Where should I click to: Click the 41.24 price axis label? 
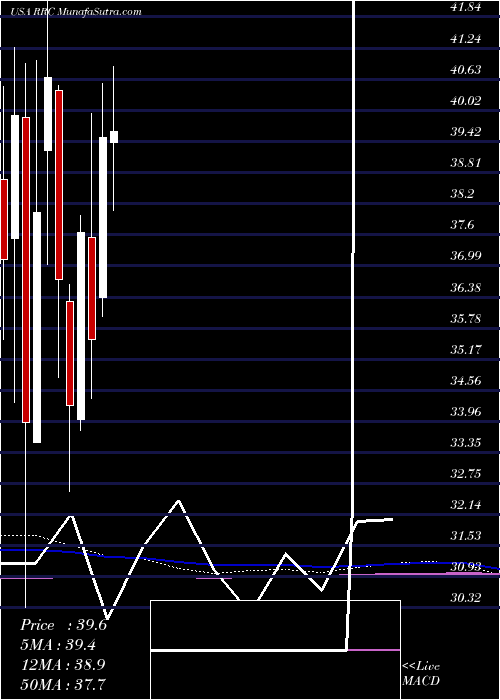(x=466, y=38)
